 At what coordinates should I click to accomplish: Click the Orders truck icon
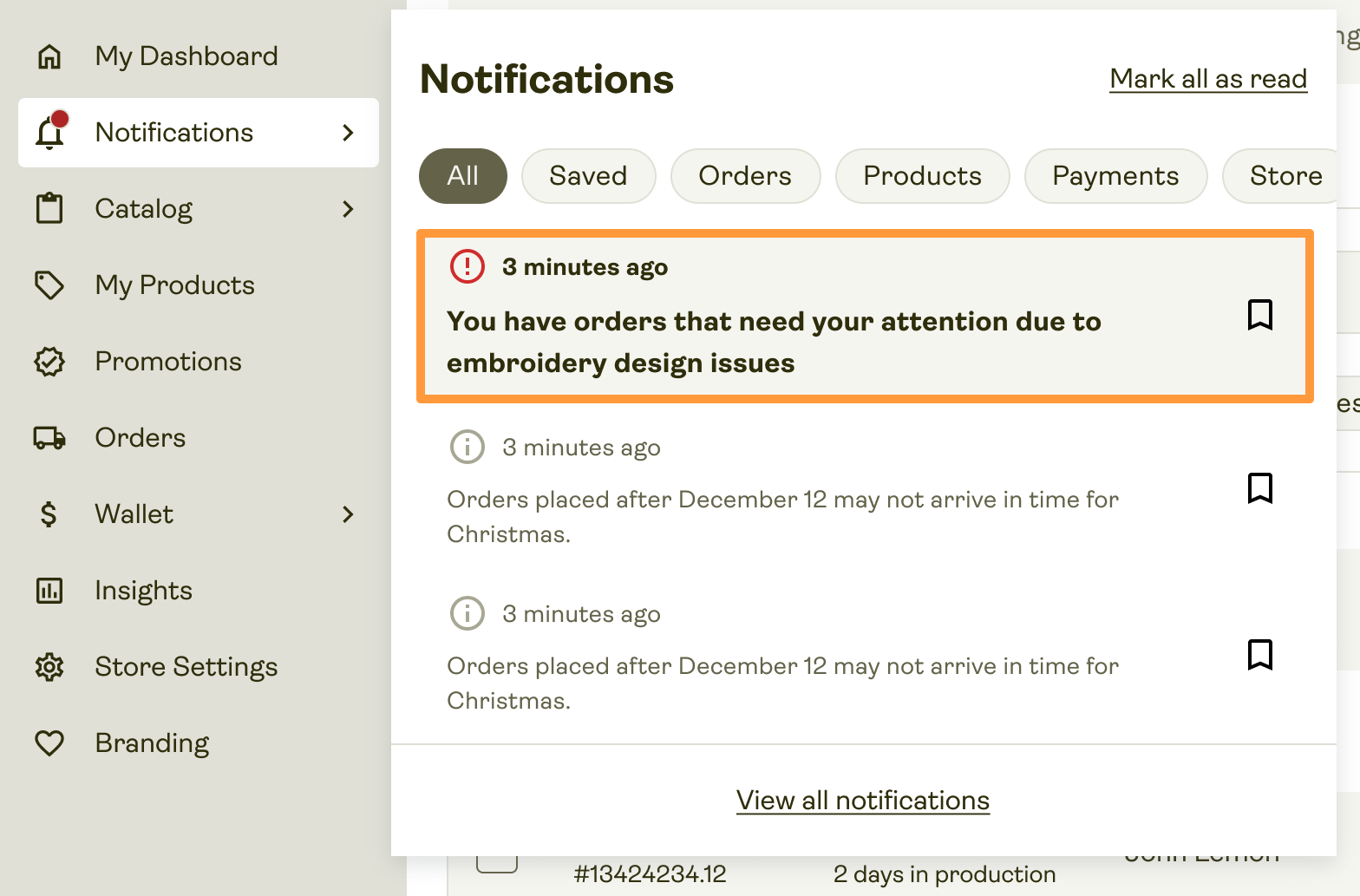click(x=49, y=438)
